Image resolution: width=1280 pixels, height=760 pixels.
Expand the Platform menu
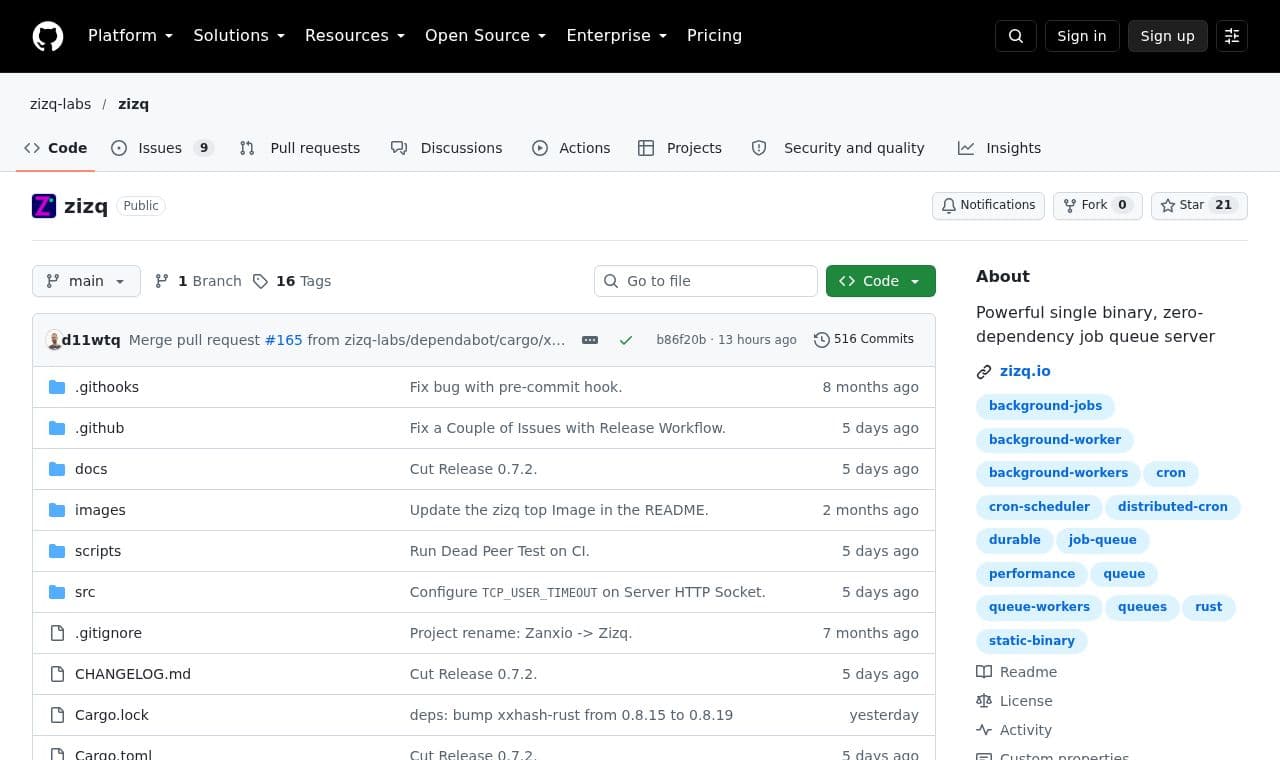pyautogui.click(x=130, y=36)
